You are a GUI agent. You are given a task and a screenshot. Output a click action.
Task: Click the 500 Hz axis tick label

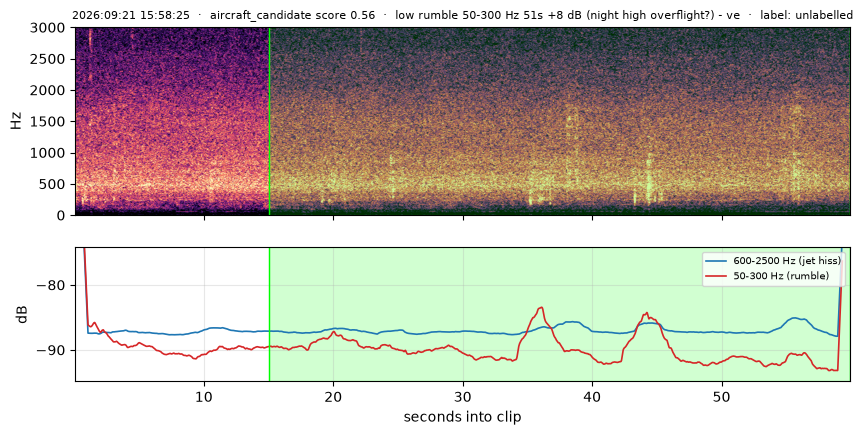point(51,184)
